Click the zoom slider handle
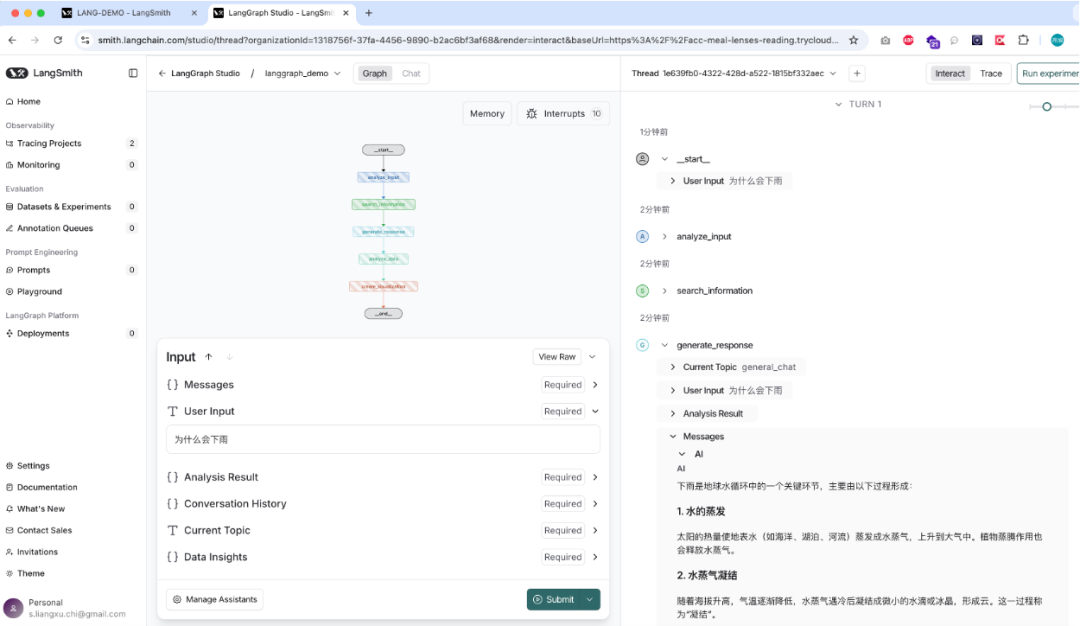The width and height of the screenshot is (1080, 626). point(1047,107)
